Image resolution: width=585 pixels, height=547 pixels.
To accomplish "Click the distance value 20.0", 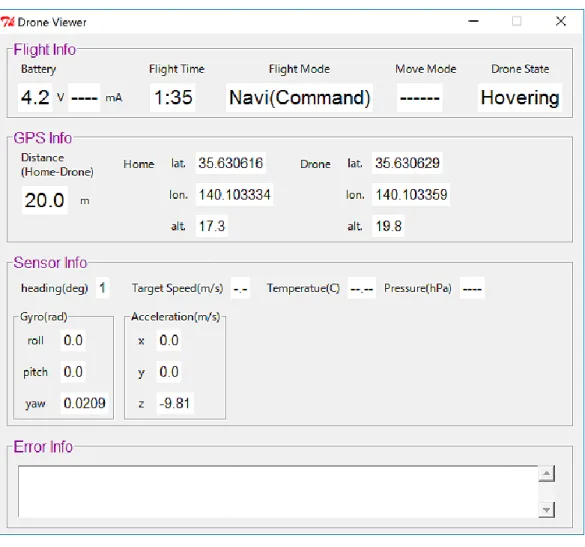I will 45,200.
